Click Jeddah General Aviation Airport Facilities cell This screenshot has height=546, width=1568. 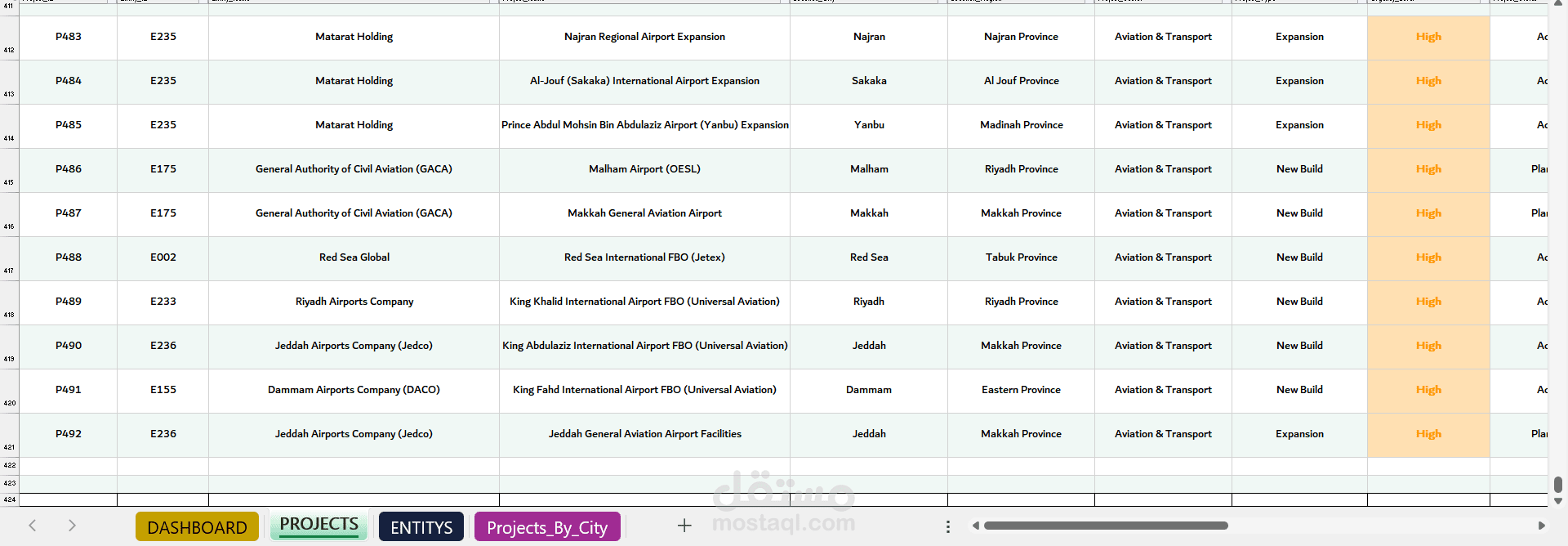644,435
